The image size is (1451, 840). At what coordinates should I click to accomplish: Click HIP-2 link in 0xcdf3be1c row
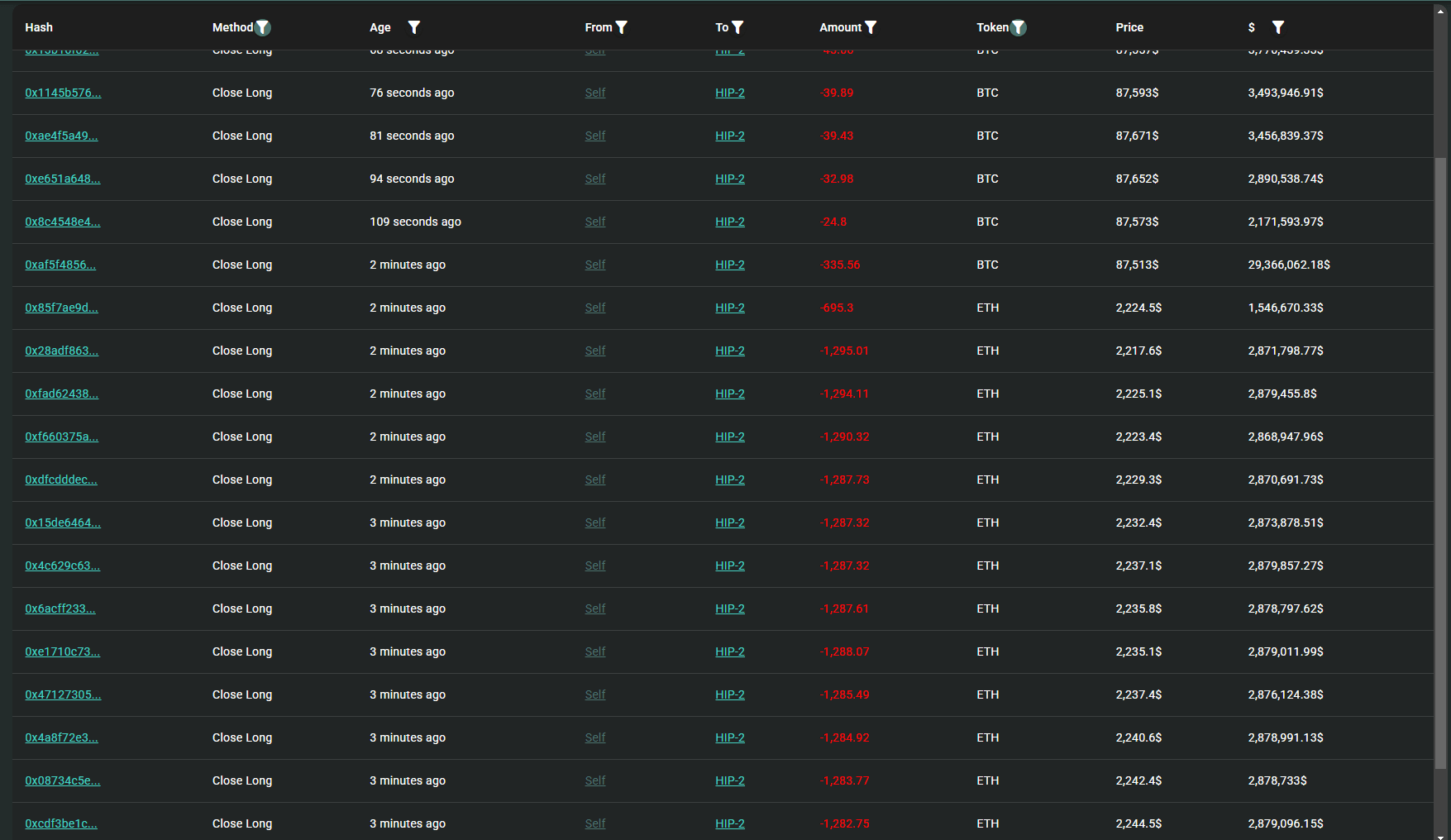point(730,823)
